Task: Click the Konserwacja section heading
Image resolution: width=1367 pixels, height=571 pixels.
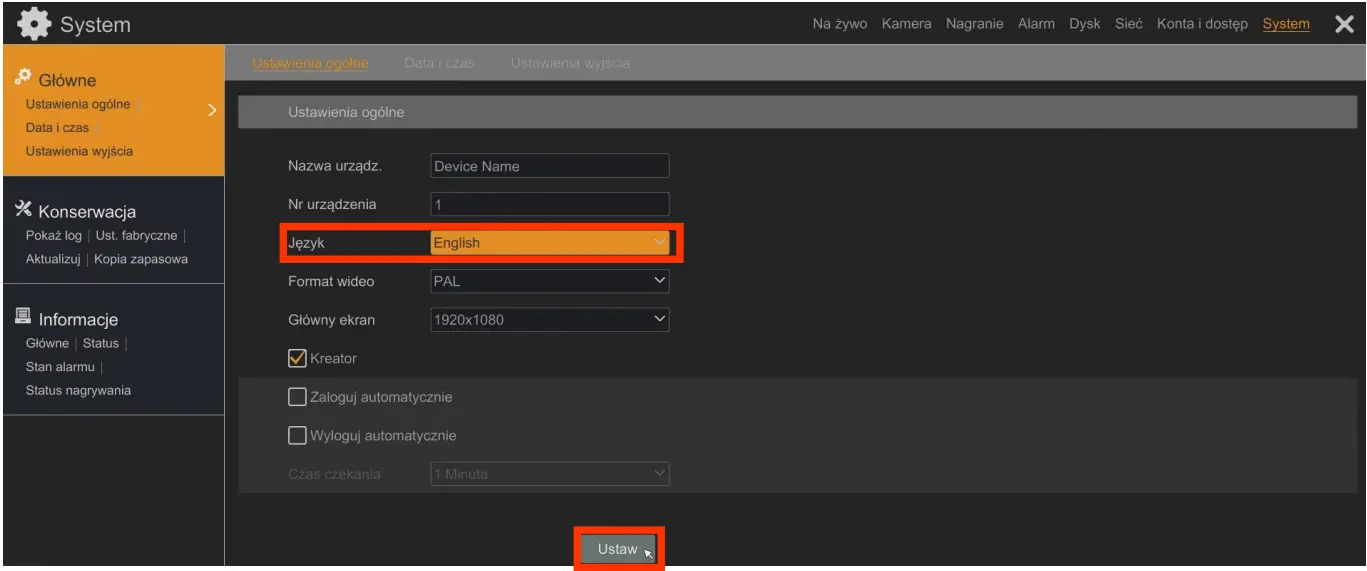Action: coord(87,211)
